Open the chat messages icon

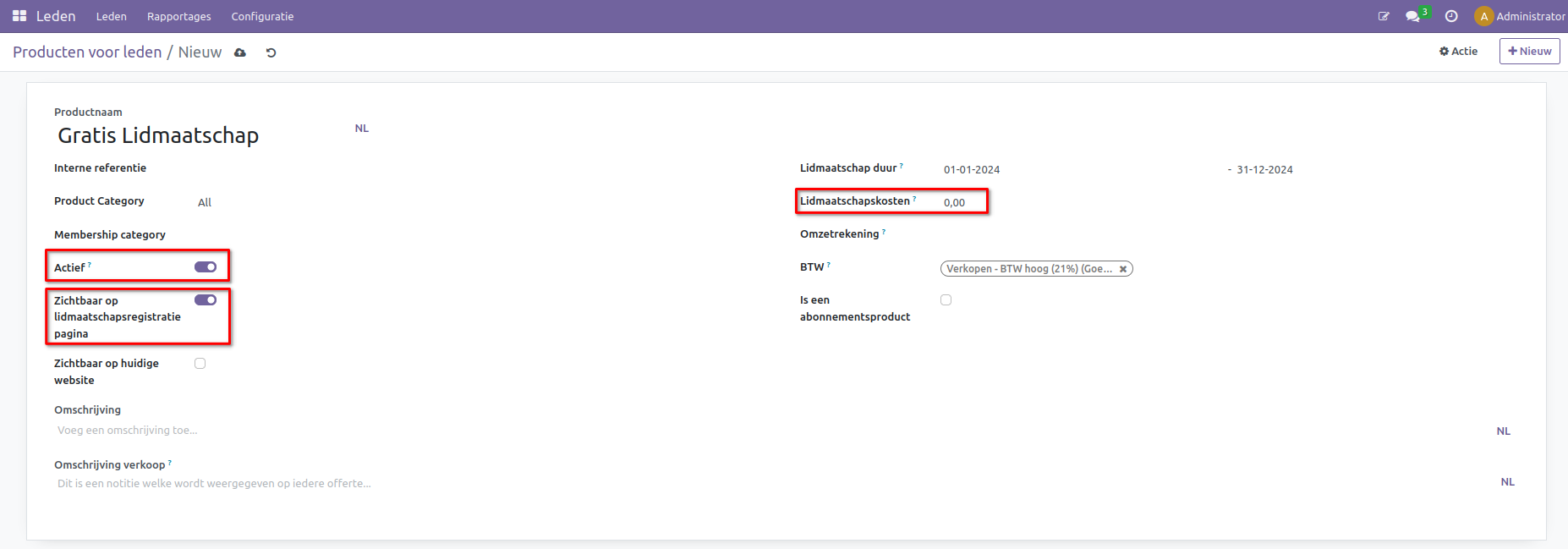tap(1412, 16)
